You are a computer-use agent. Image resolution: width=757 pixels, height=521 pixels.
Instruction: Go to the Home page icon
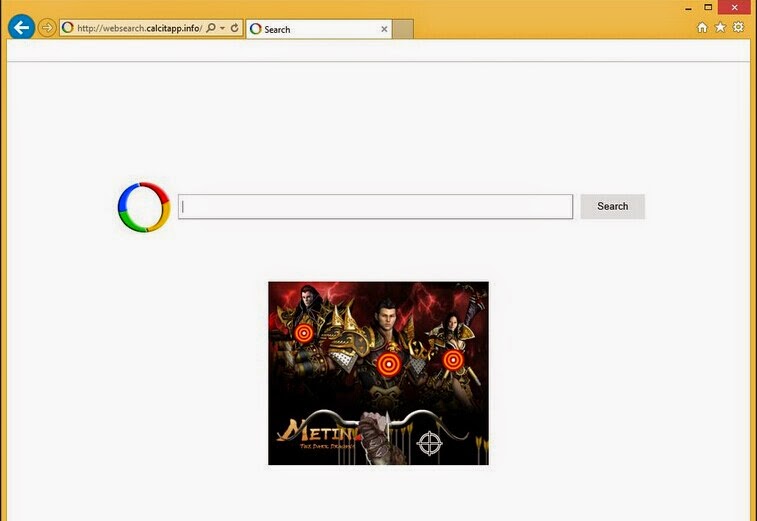[702, 28]
